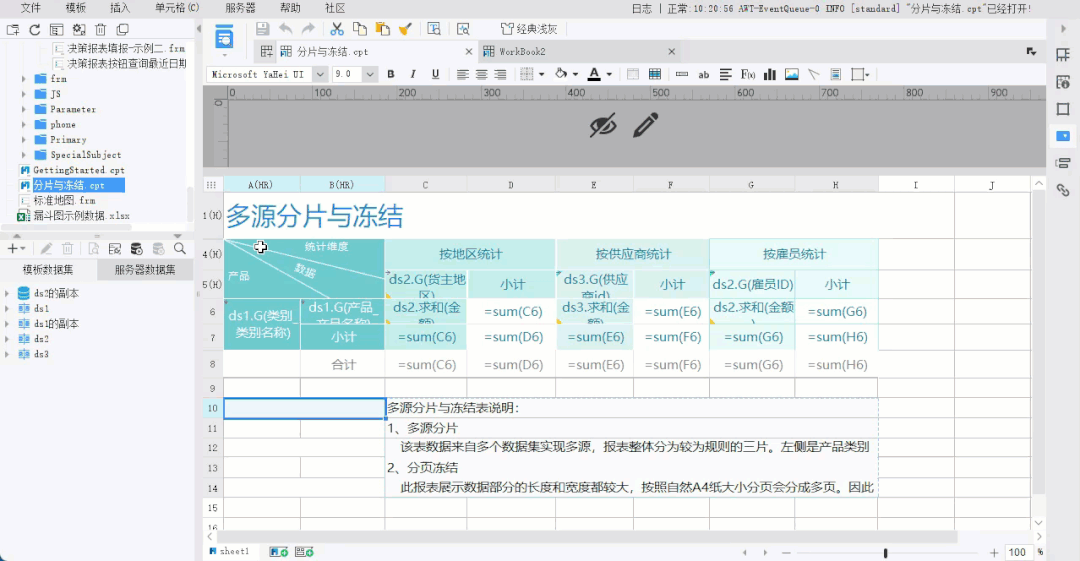The height and width of the screenshot is (561, 1080).
Task: Open the font name dropdown
Action: click(x=320, y=74)
